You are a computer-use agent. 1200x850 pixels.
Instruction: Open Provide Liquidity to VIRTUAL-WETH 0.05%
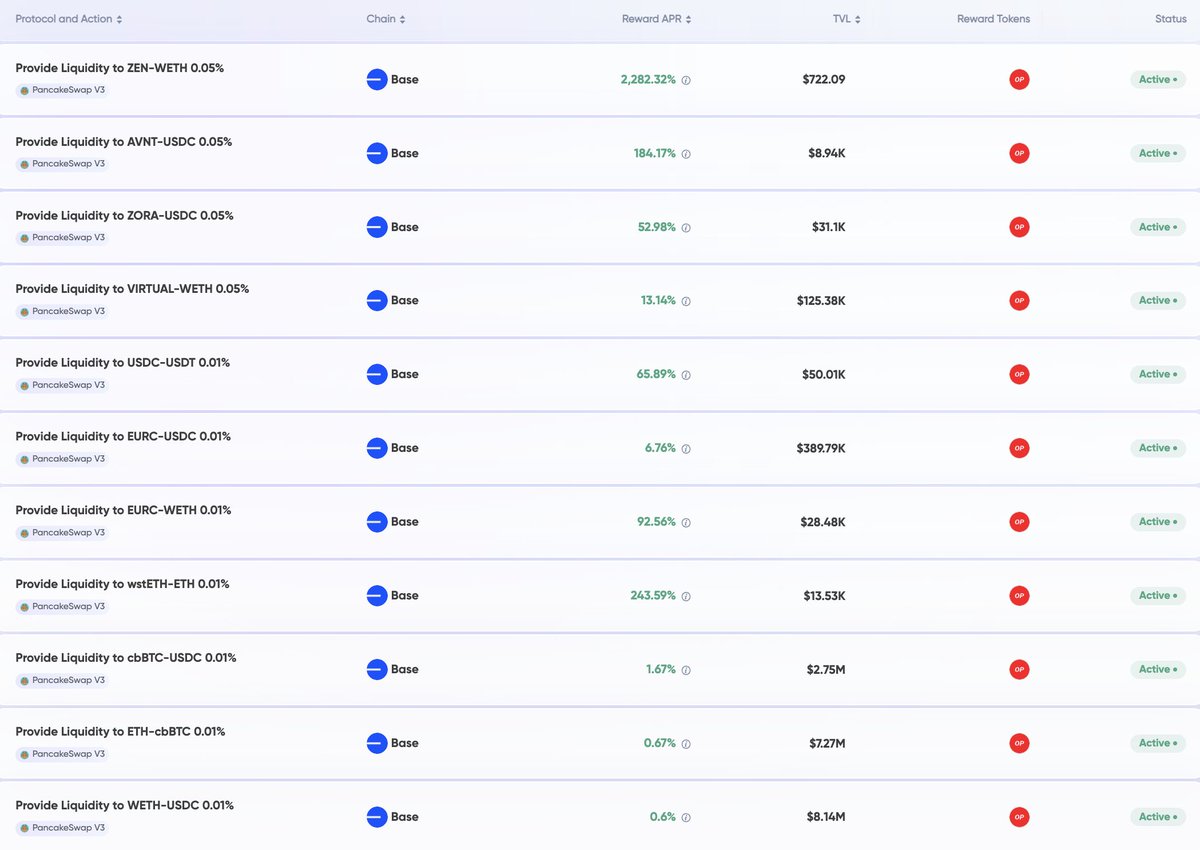[132, 289]
